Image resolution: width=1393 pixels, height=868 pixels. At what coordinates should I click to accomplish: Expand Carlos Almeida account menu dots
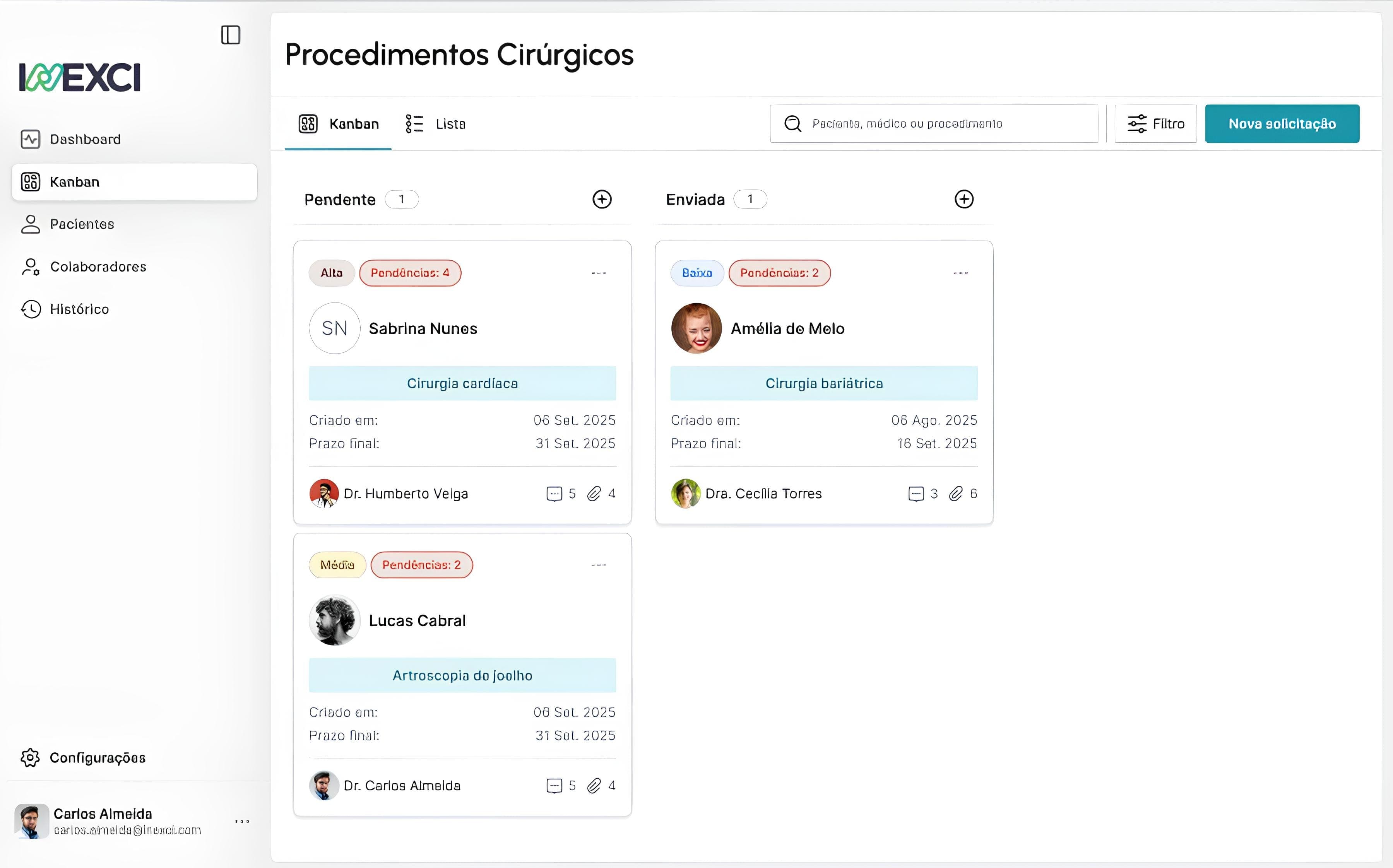click(x=242, y=822)
